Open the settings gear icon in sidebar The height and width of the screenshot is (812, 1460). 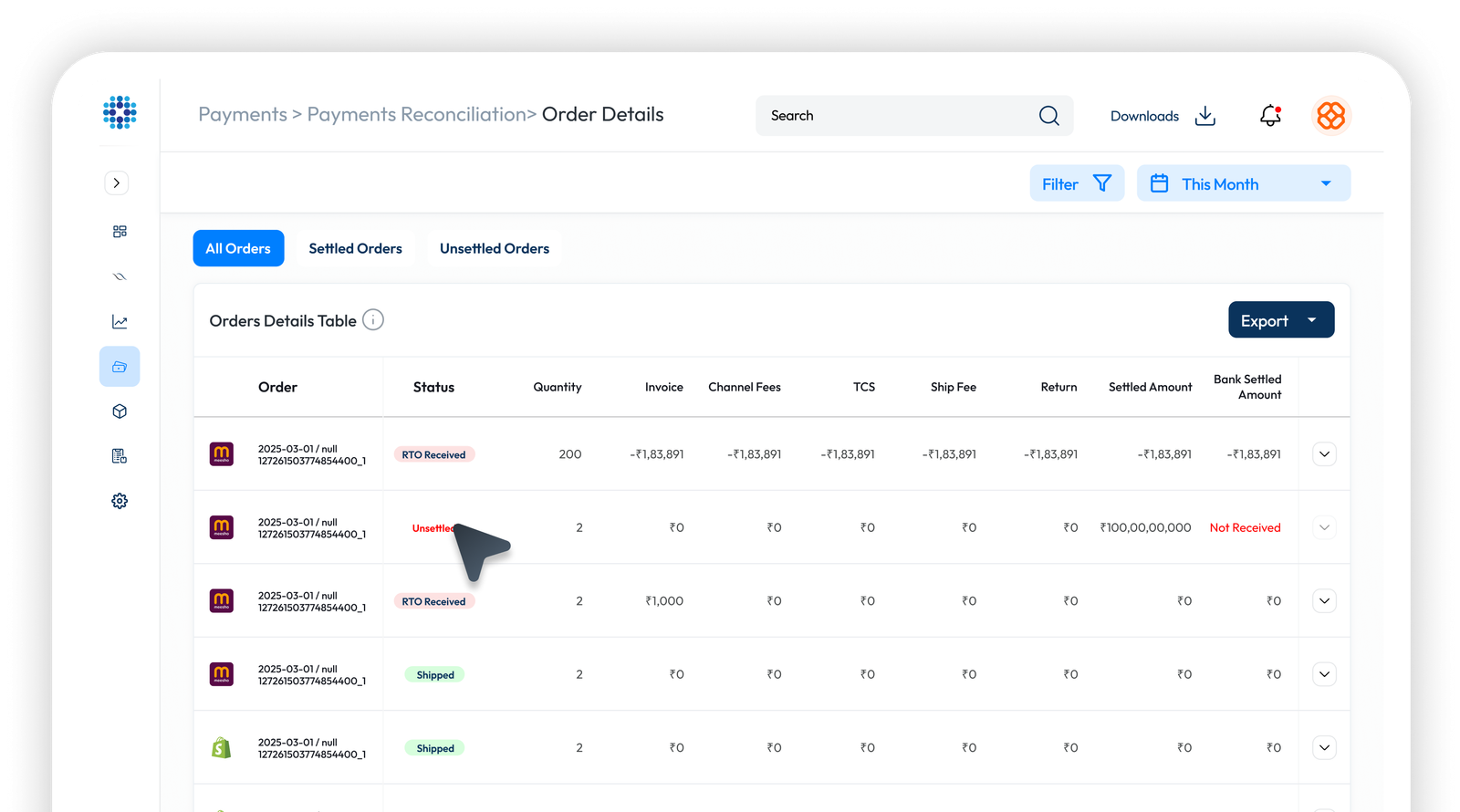pos(120,501)
